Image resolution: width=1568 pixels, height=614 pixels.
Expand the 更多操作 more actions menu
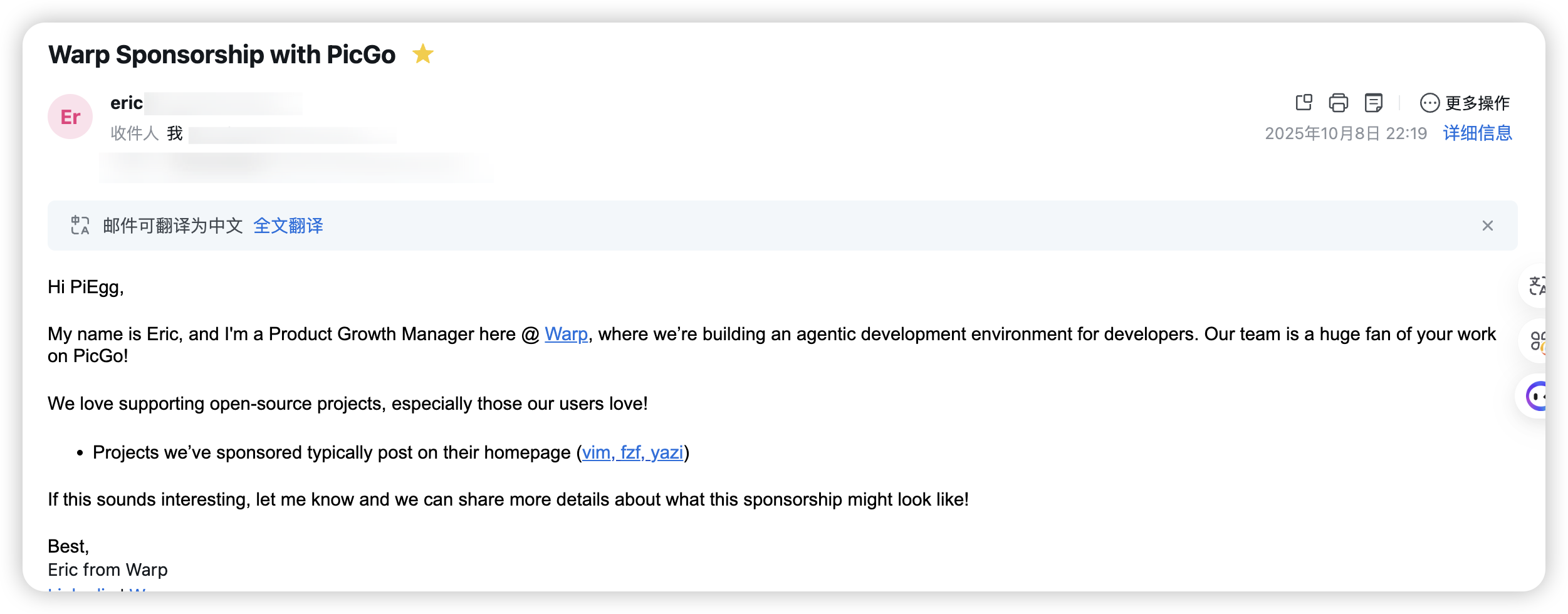(x=1465, y=103)
